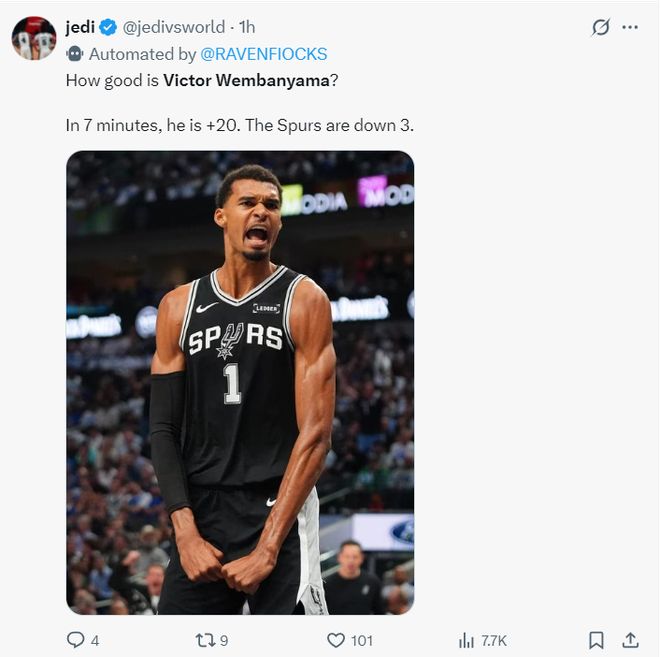This screenshot has width=660, height=657.
Task: Bookmark this post
Action: pos(596,640)
